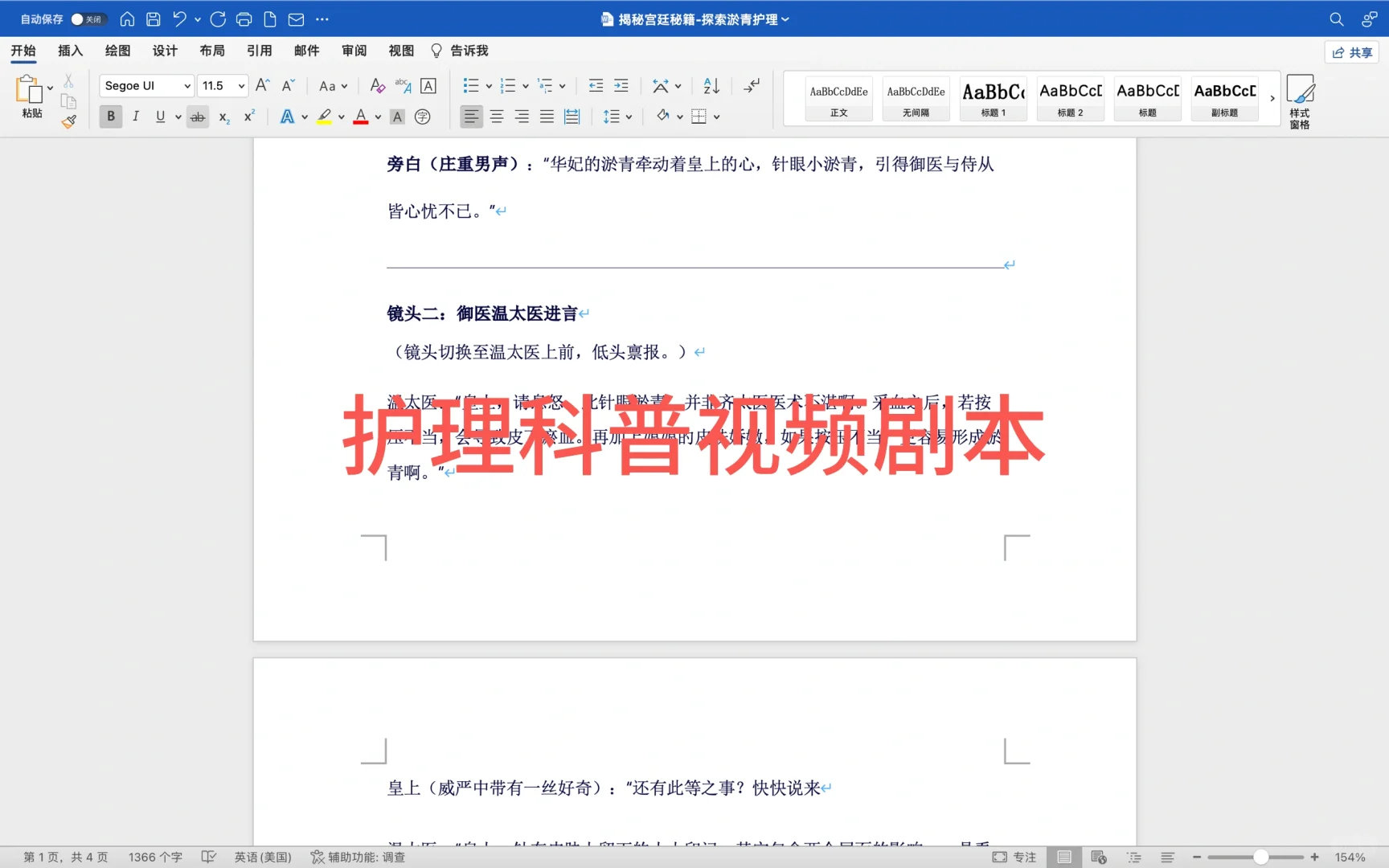Open the print icon in quick access toolbar
Screen dimensions: 1389x868
244,18
